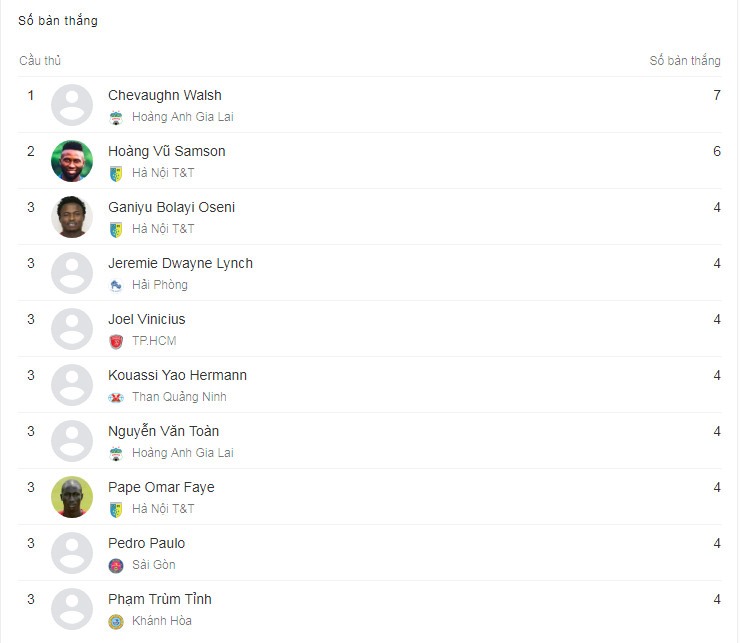
Task: Click the Hải Phòng club crest icon
Action: tap(116, 285)
